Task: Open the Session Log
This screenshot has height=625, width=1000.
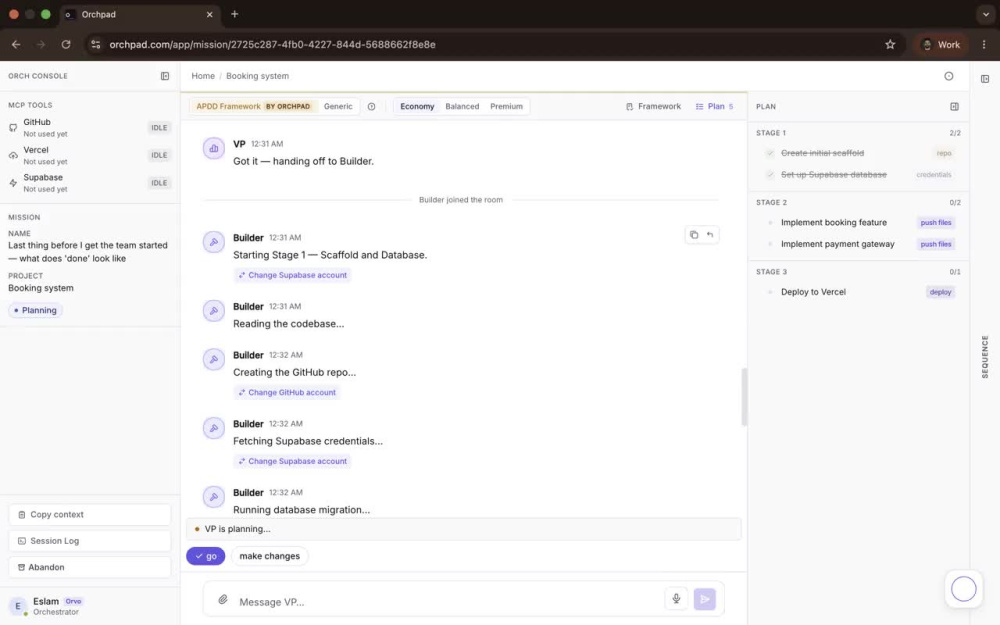Action: 89,541
